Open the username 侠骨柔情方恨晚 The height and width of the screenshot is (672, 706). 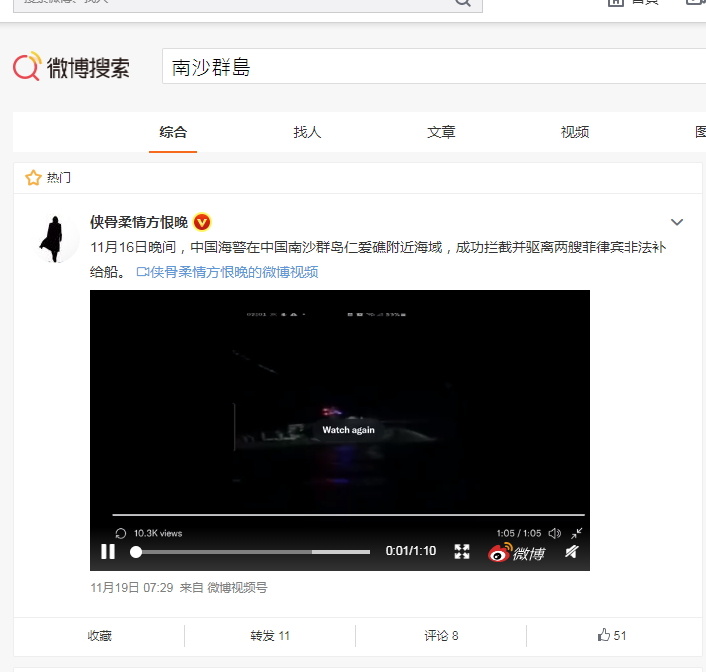coord(139,222)
